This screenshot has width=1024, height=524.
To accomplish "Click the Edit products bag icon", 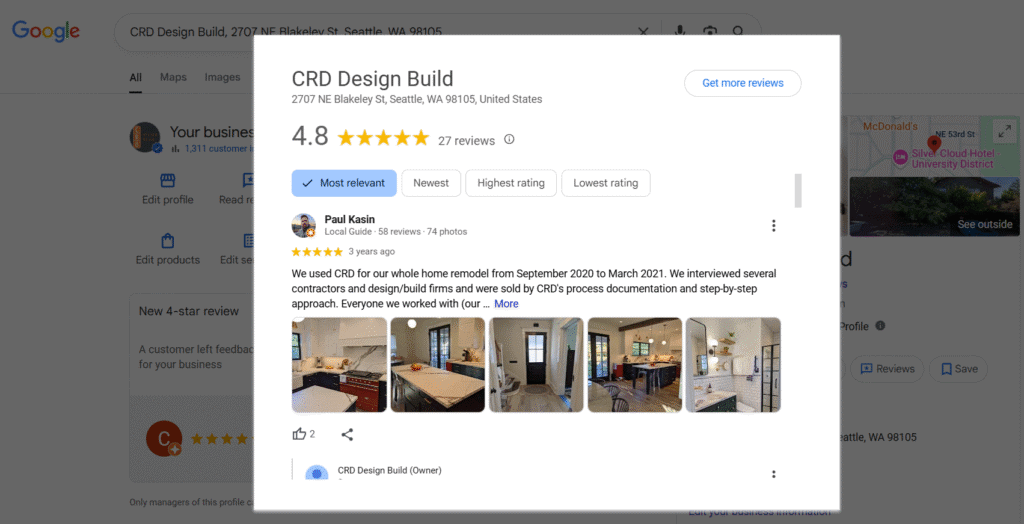I will [168, 240].
